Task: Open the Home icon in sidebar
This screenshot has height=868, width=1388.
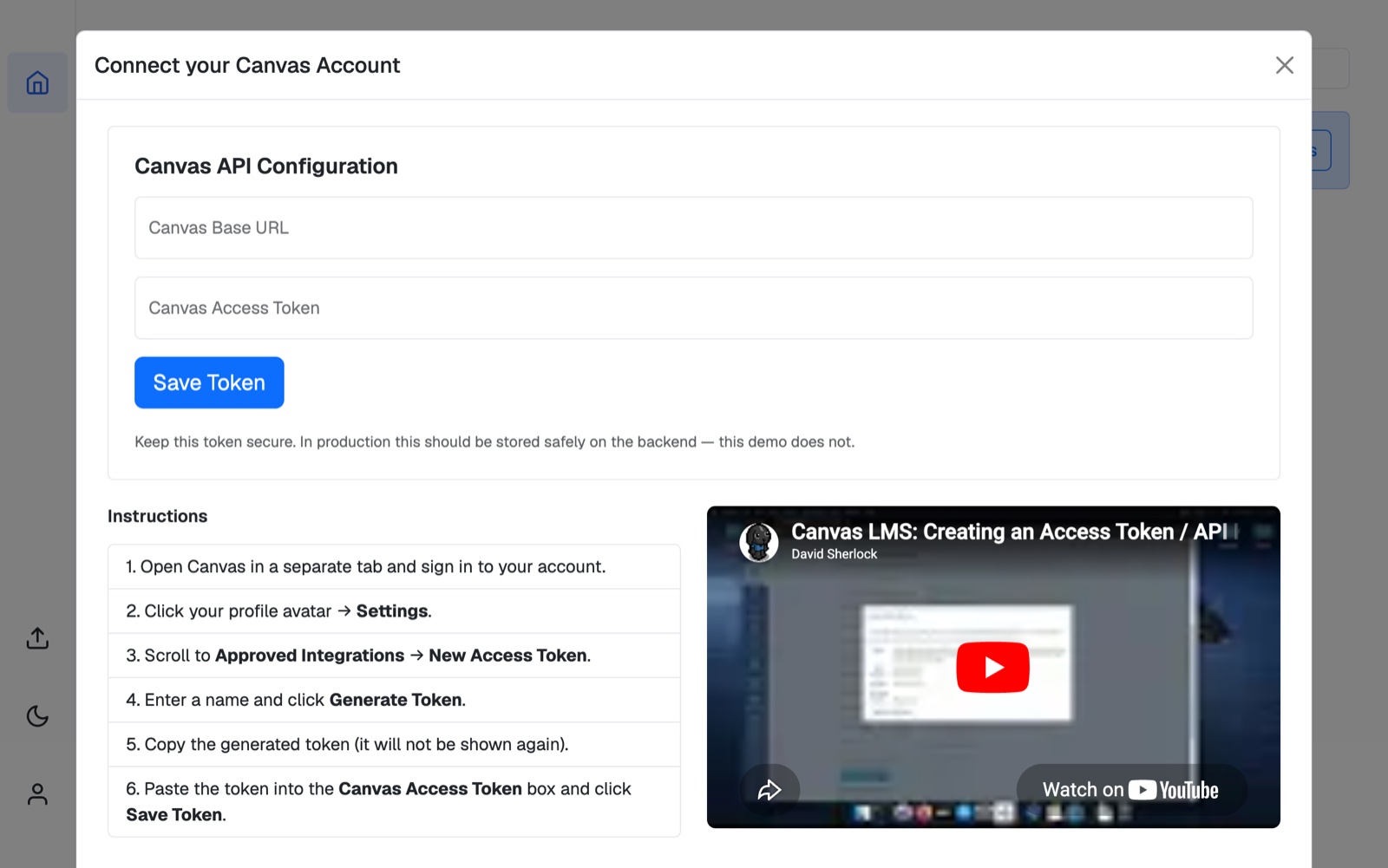Action: click(37, 82)
